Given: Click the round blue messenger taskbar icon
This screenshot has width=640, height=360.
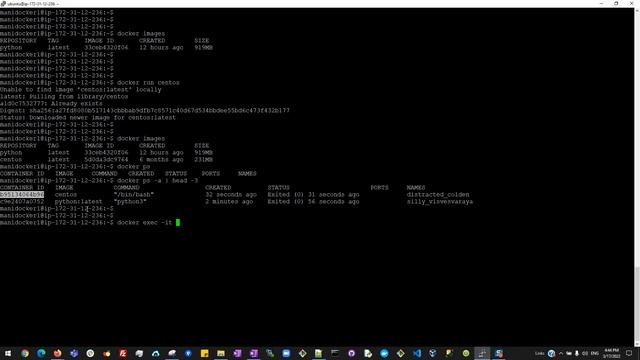Looking at the screenshot, I should [384, 353].
